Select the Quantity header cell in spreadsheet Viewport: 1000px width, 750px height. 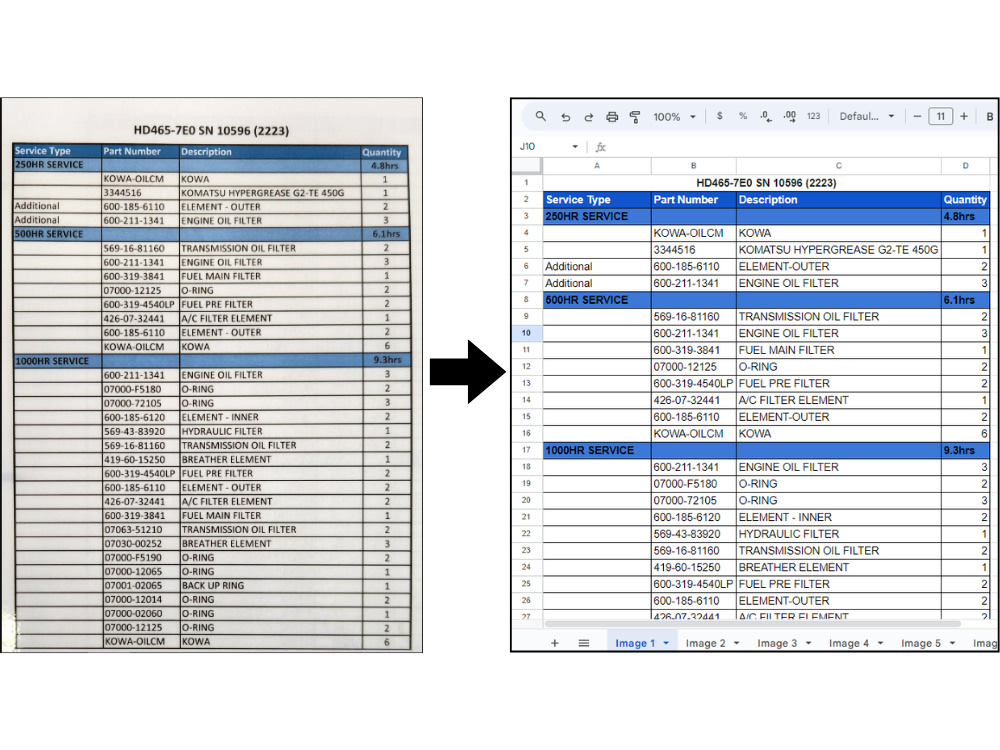coord(966,200)
